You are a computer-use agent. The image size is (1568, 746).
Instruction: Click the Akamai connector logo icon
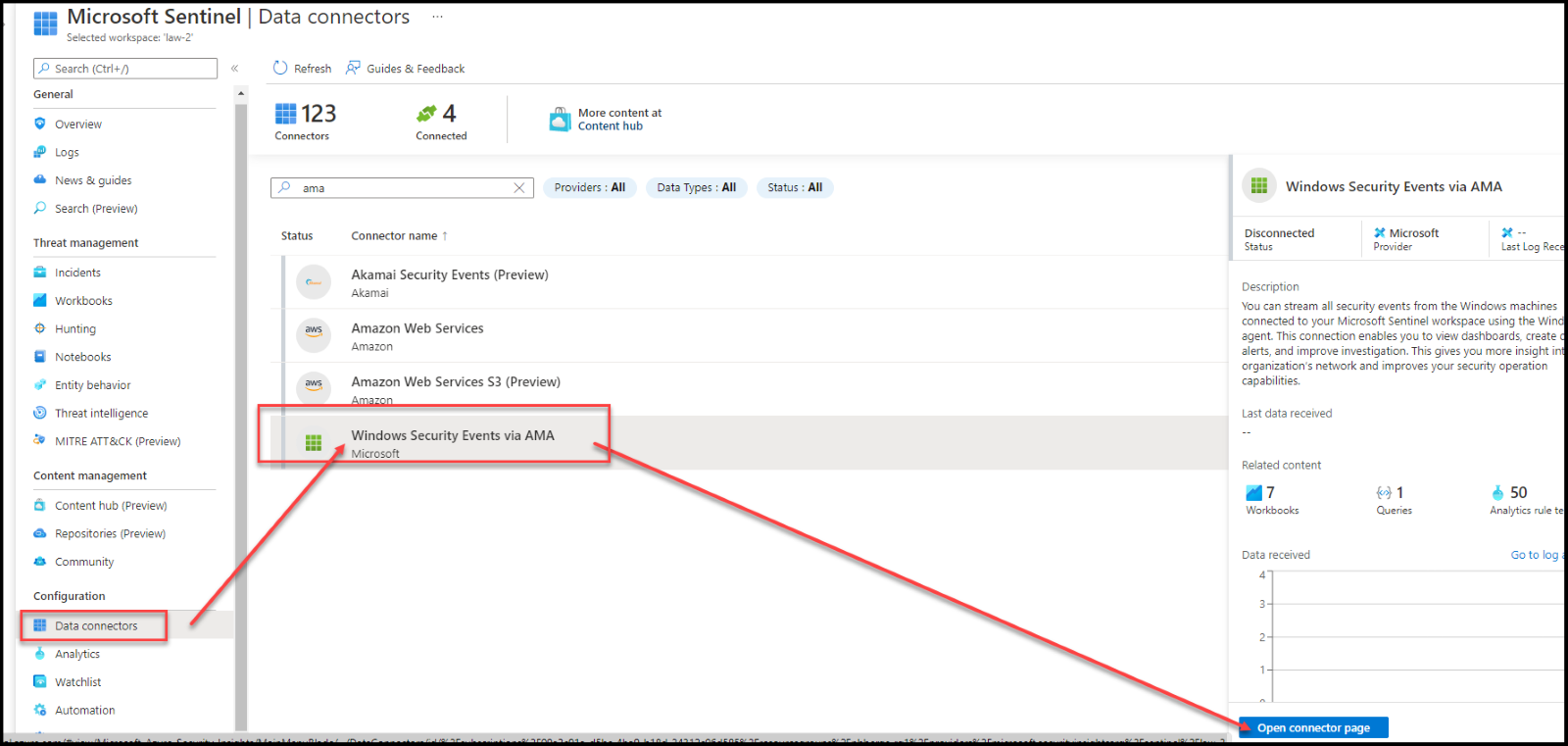(x=314, y=282)
